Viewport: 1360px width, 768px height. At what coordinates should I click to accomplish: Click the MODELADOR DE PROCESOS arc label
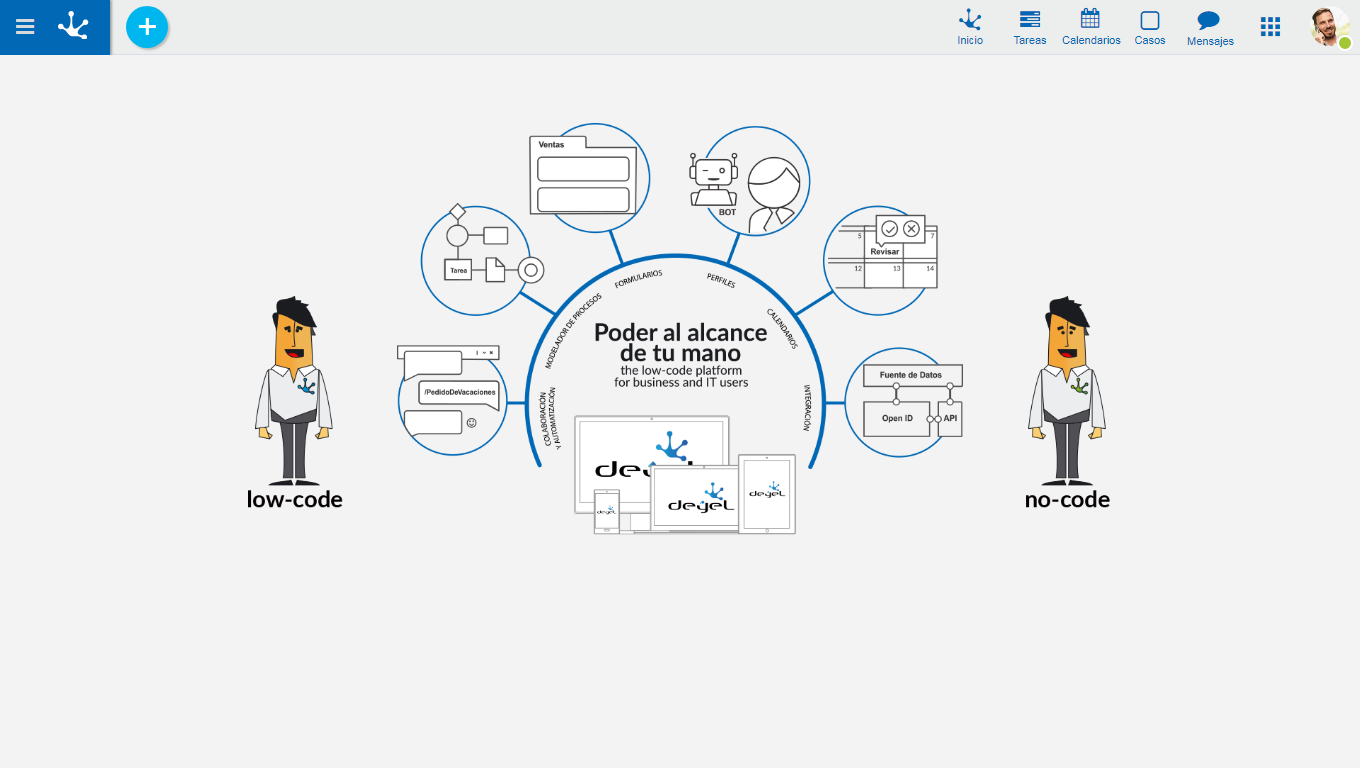(x=574, y=331)
